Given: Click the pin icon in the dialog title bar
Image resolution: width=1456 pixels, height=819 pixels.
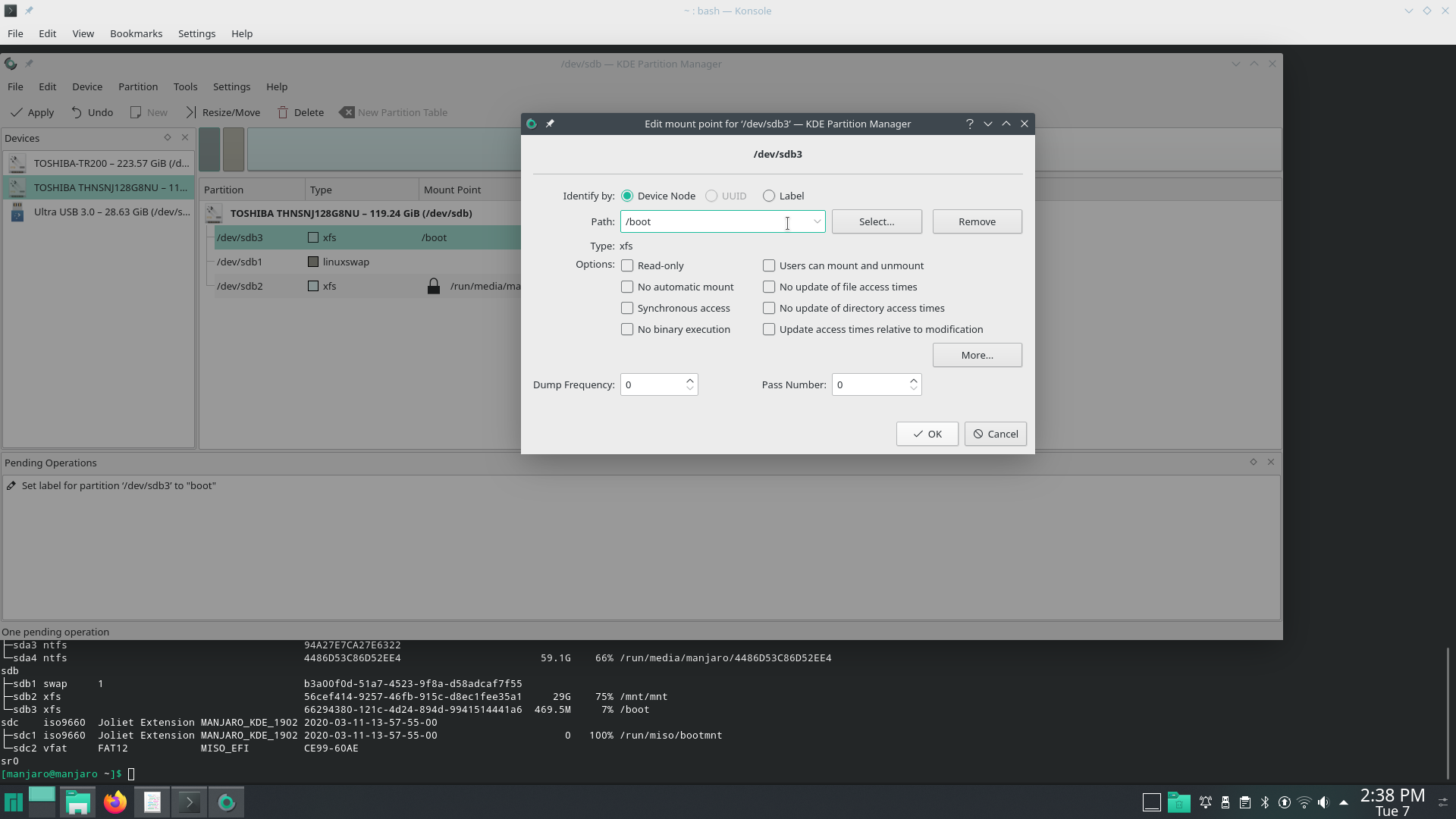Looking at the screenshot, I should click(551, 124).
